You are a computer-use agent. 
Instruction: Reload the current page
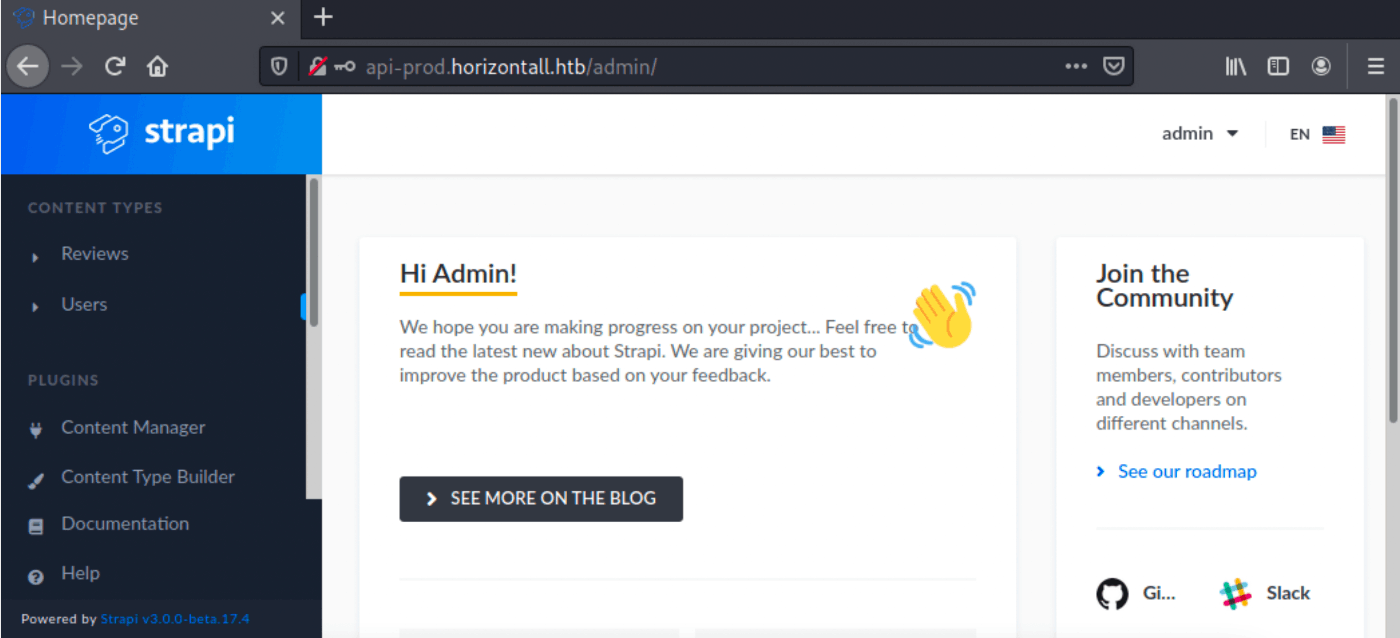tap(115, 67)
